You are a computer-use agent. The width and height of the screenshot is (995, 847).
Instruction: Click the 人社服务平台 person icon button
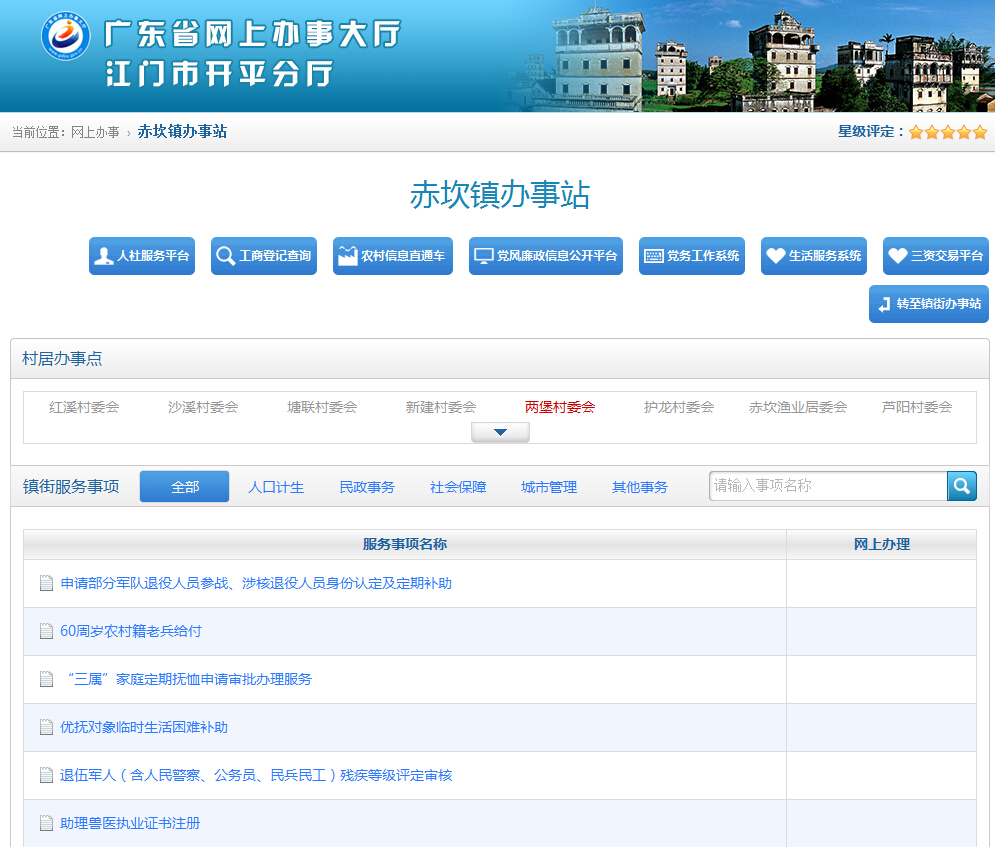click(104, 256)
